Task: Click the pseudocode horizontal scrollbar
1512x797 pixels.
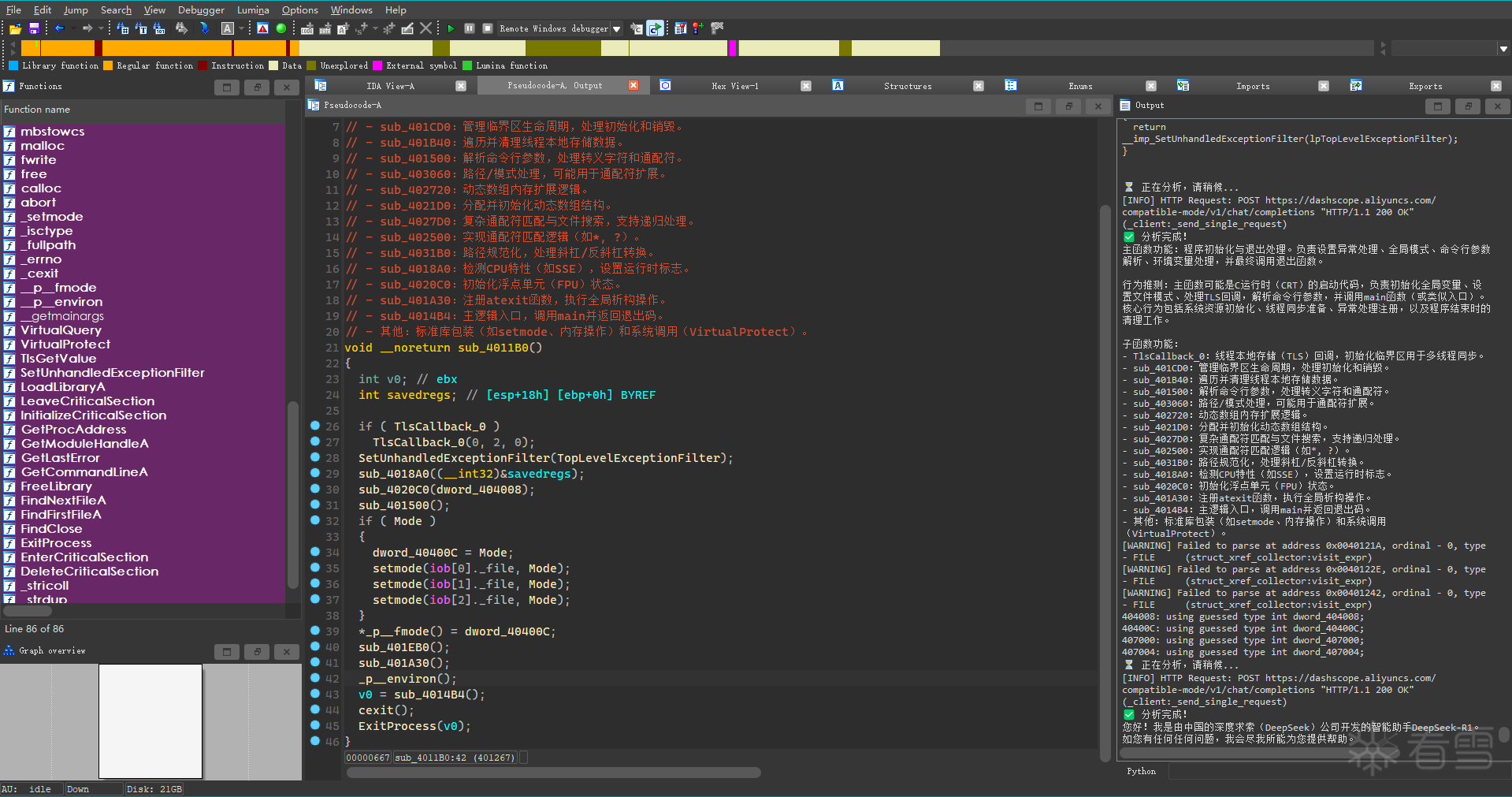Action: click(x=553, y=773)
